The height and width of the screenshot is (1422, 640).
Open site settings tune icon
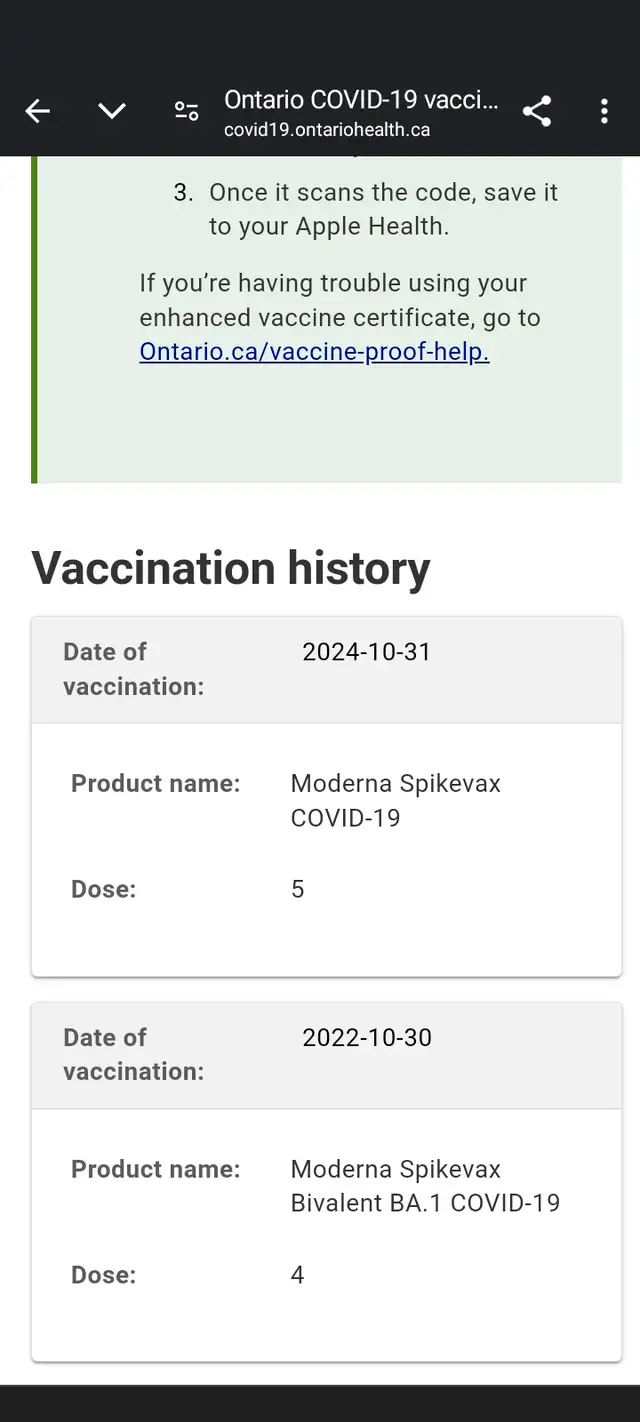[x=187, y=111]
